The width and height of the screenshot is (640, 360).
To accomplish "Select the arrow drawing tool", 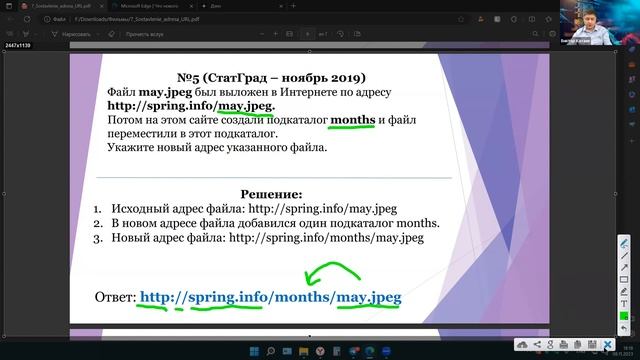I will [624, 268].
